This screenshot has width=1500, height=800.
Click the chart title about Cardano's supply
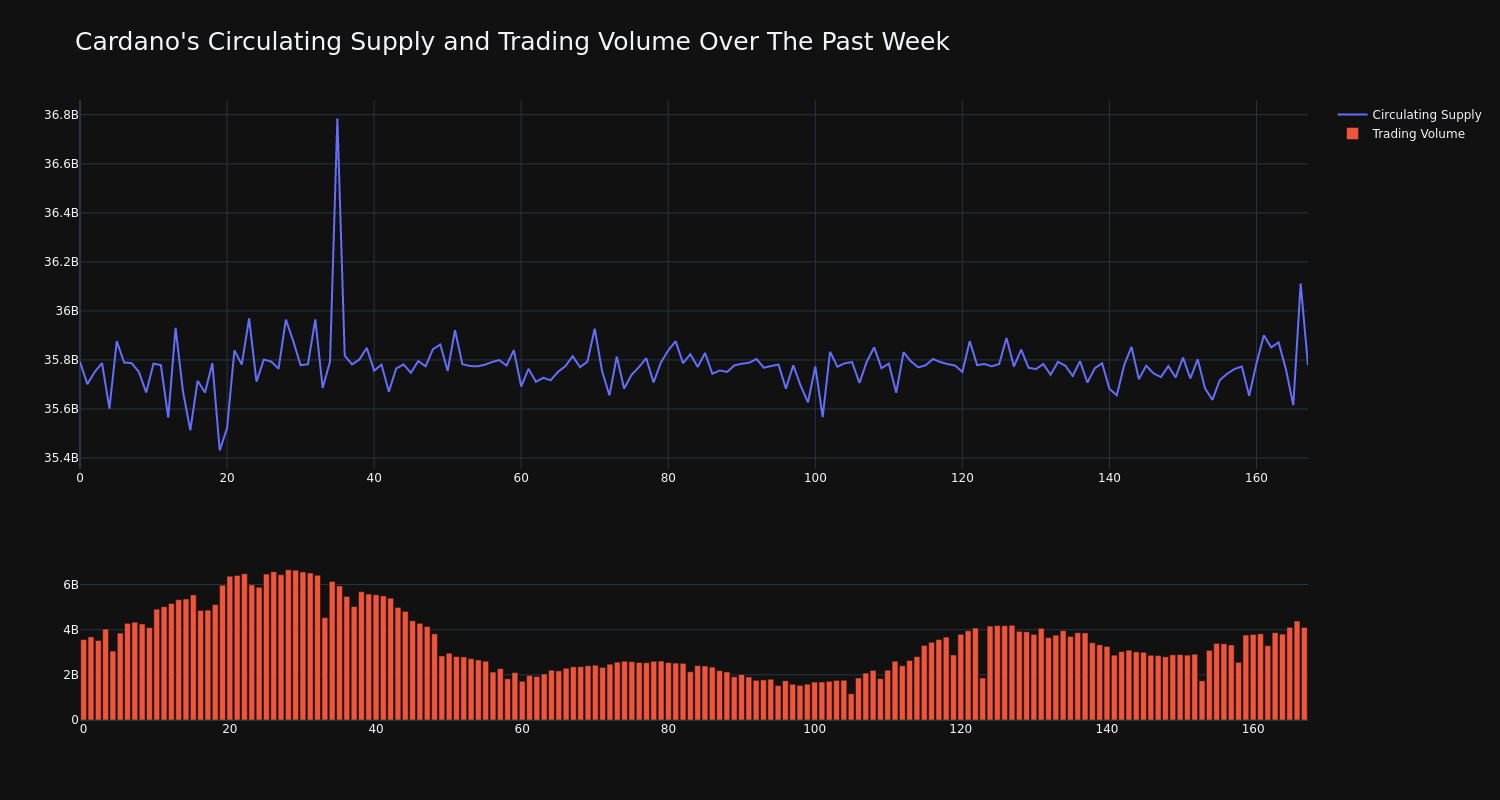tap(512, 42)
